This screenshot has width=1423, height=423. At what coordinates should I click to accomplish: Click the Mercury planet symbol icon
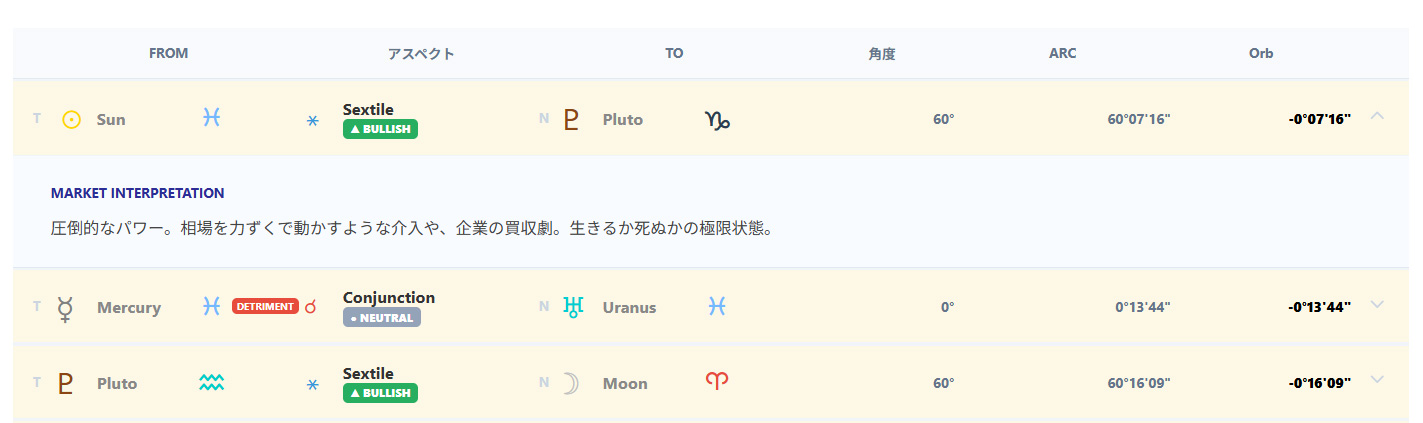click(66, 307)
